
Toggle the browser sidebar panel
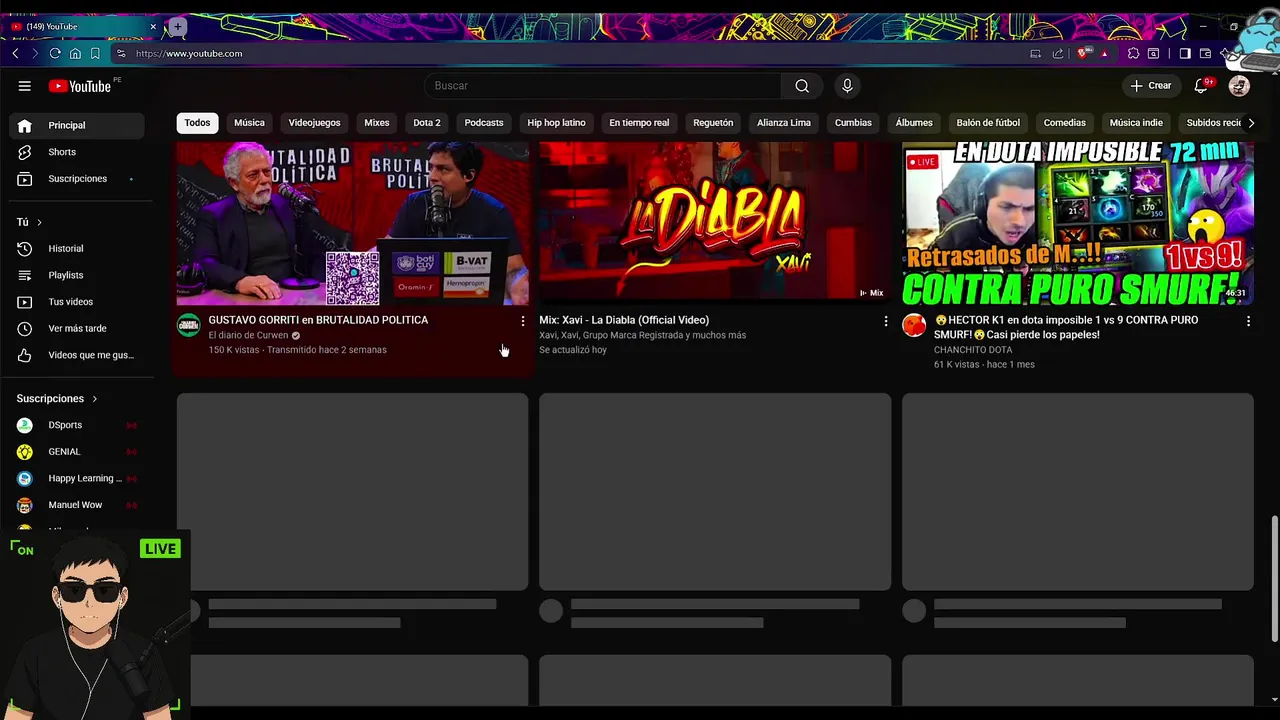point(1184,53)
